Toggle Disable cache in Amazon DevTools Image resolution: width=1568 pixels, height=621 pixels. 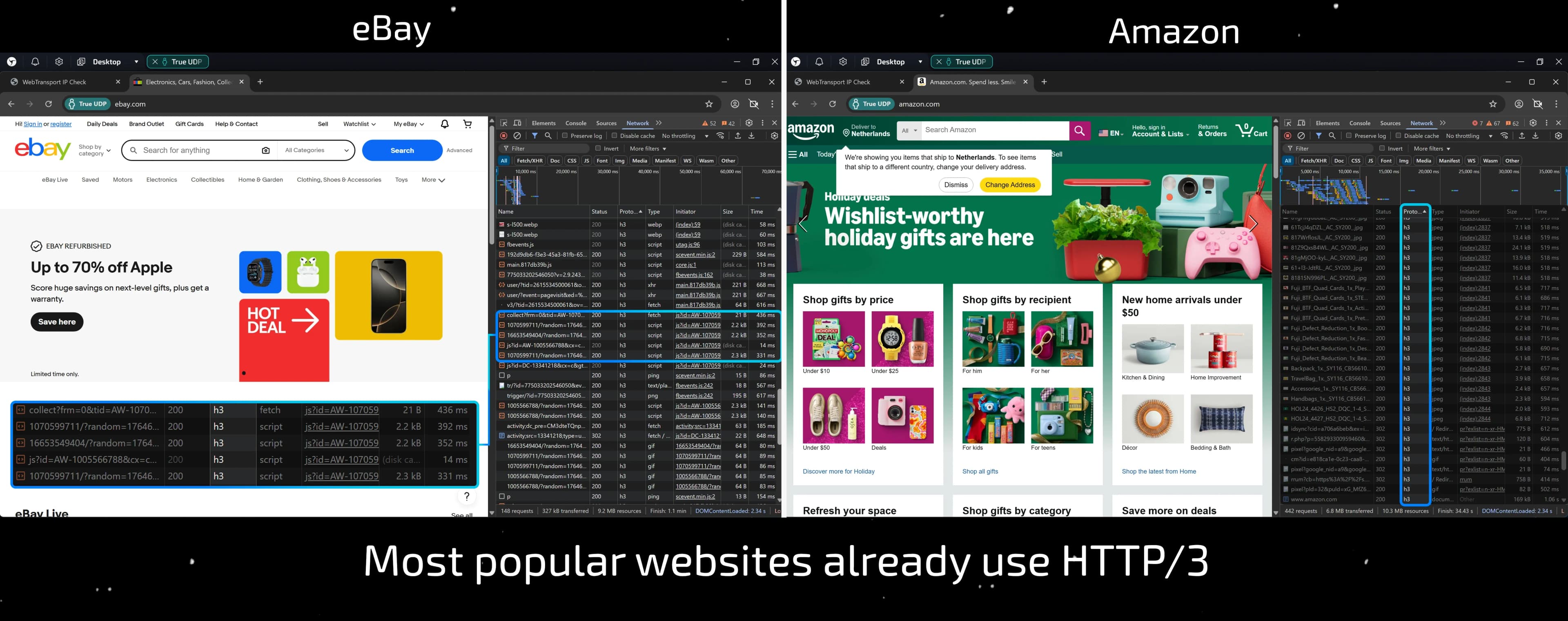click(1398, 135)
